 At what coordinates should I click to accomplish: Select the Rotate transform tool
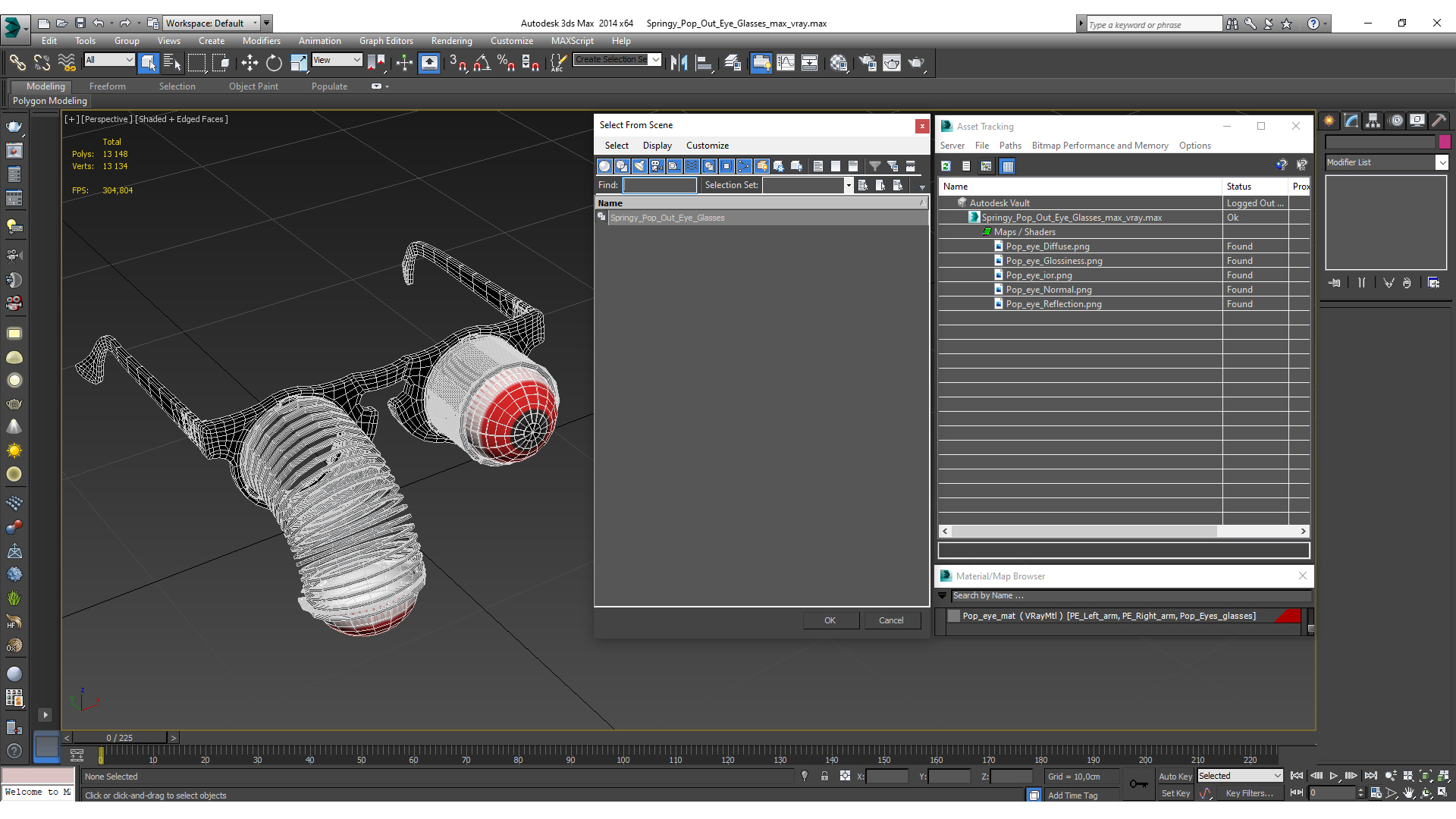(274, 63)
